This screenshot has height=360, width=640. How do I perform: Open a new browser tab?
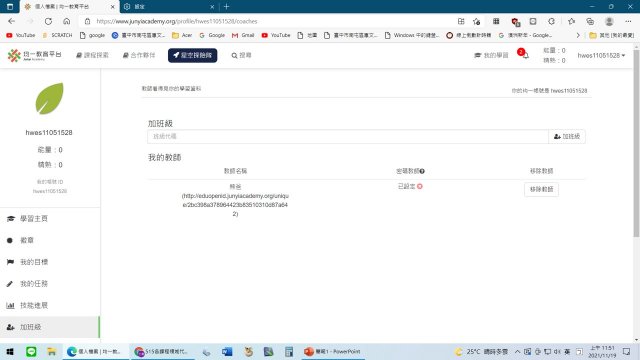coord(227,7)
